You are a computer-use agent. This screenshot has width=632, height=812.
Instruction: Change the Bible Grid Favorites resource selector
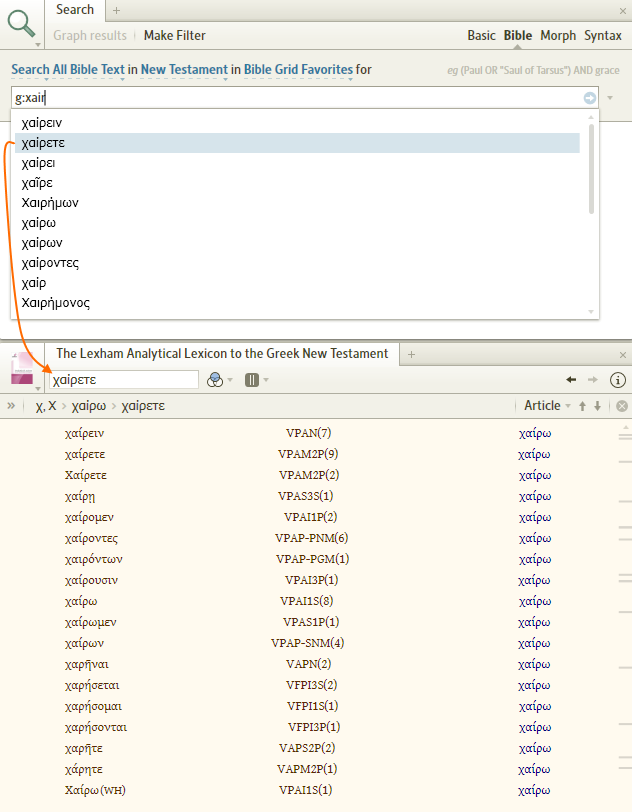[x=298, y=69]
